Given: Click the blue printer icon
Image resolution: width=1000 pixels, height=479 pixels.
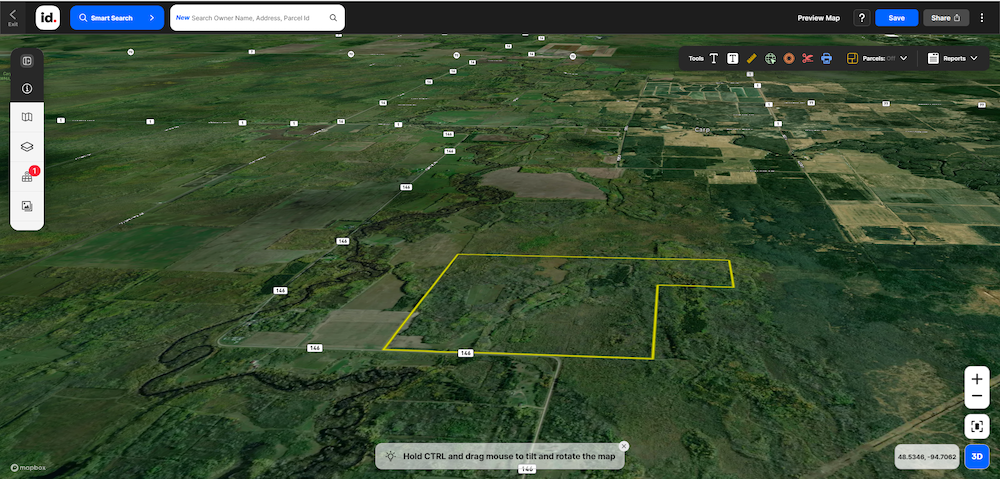Looking at the screenshot, I should [x=826, y=58].
